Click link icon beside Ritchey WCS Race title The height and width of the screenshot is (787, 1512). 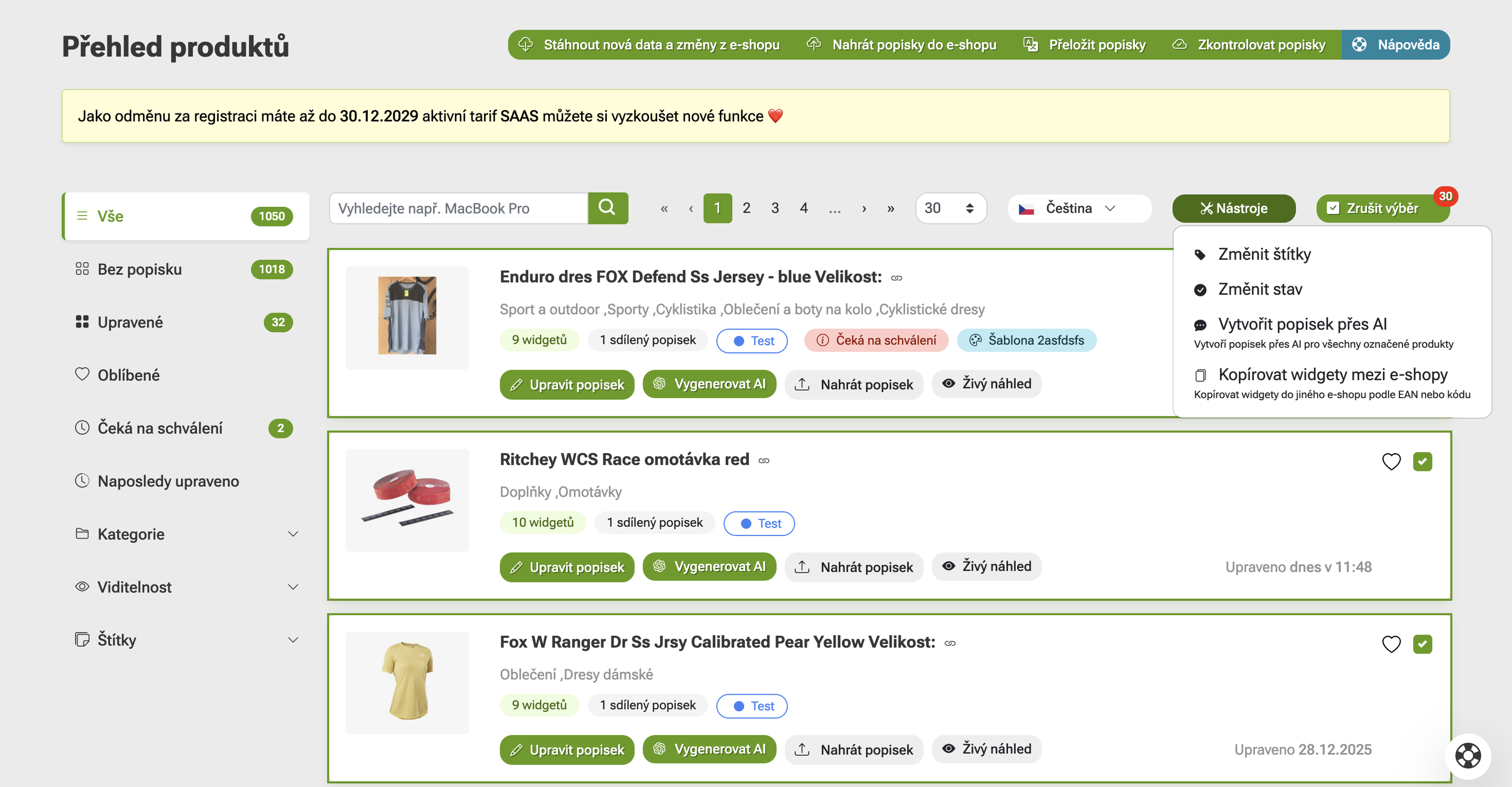[x=764, y=460]
